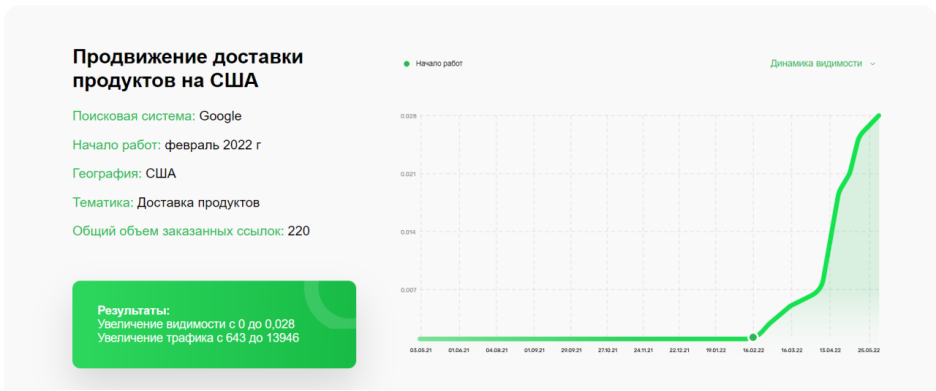Click the 0.021 y-axis label

pos(408,174)
